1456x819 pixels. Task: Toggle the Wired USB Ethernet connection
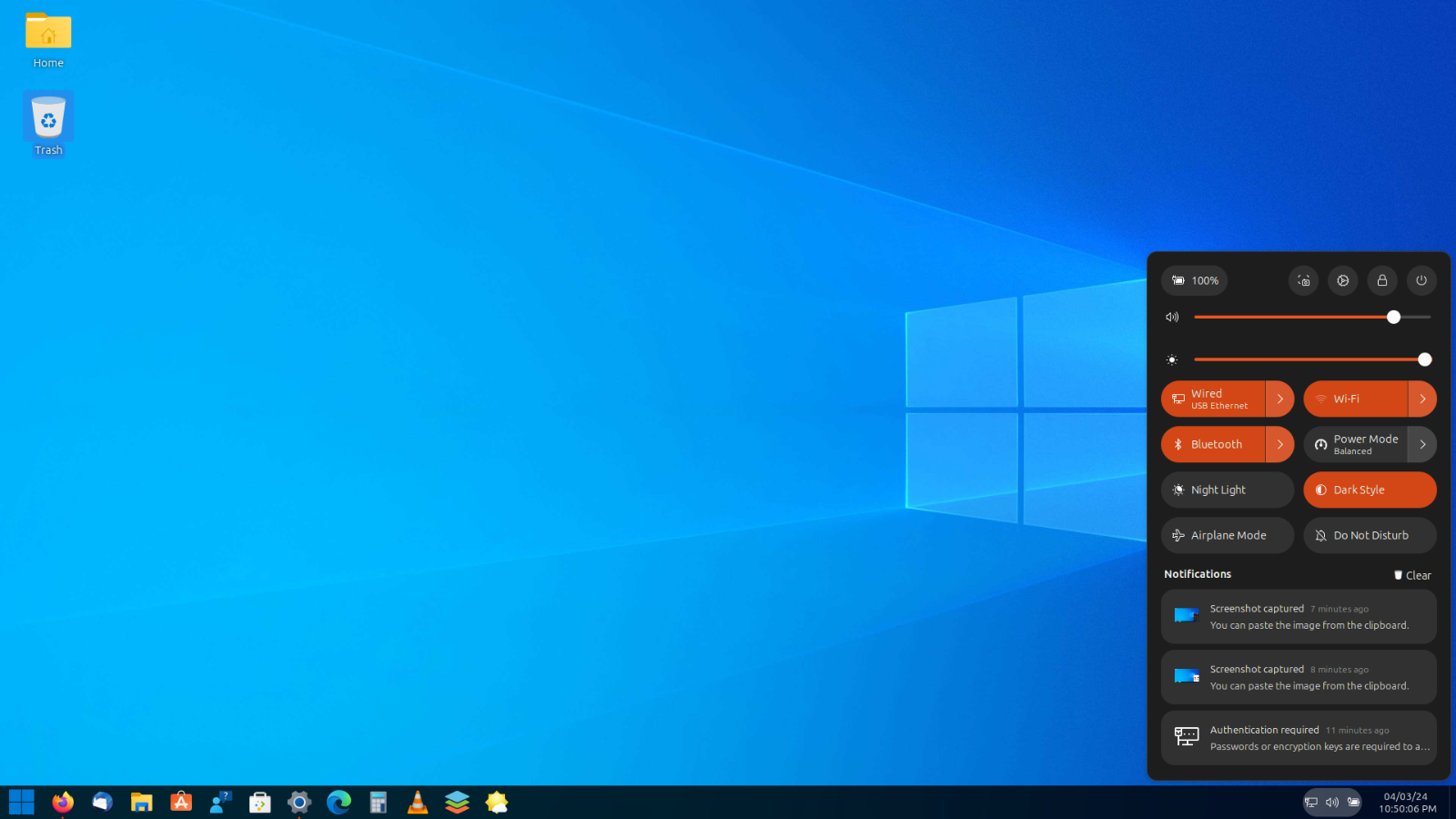click(x=1213, y=399)
